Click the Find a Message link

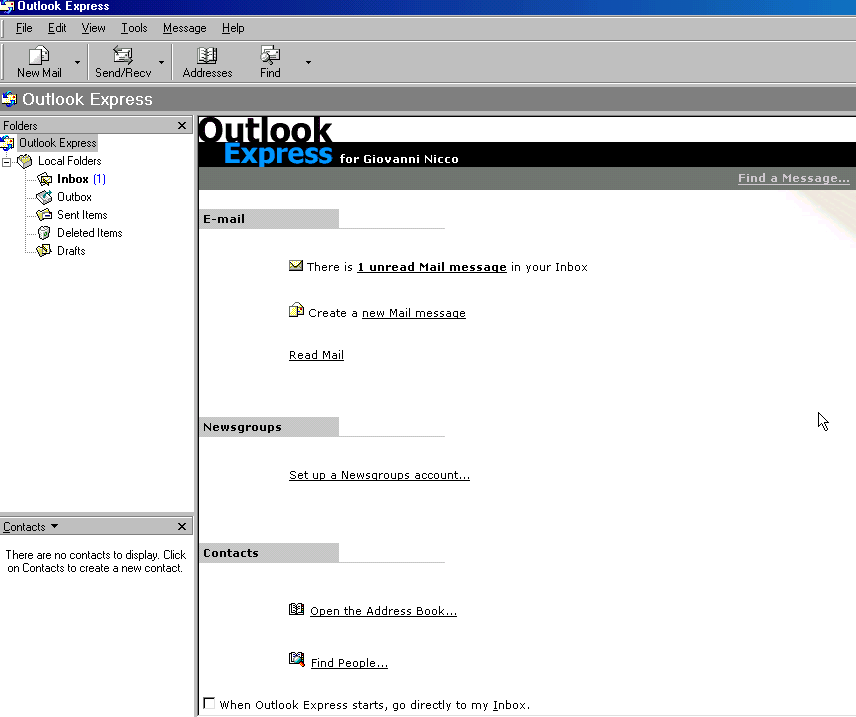tap(793, 178)
